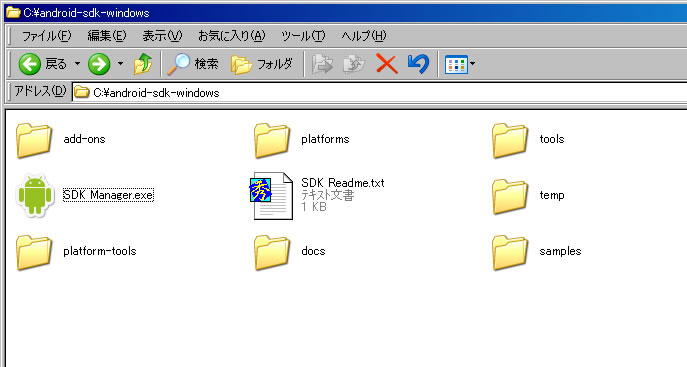687x367 pixels.
Task: Click the add-ons folder name
Action: click(85, 139)
